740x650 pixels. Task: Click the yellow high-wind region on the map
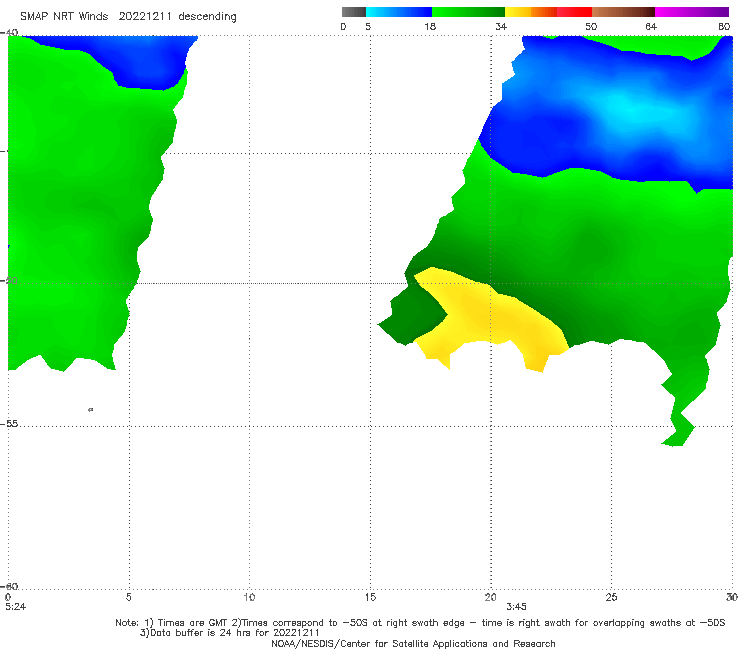[x=491, y=316]
